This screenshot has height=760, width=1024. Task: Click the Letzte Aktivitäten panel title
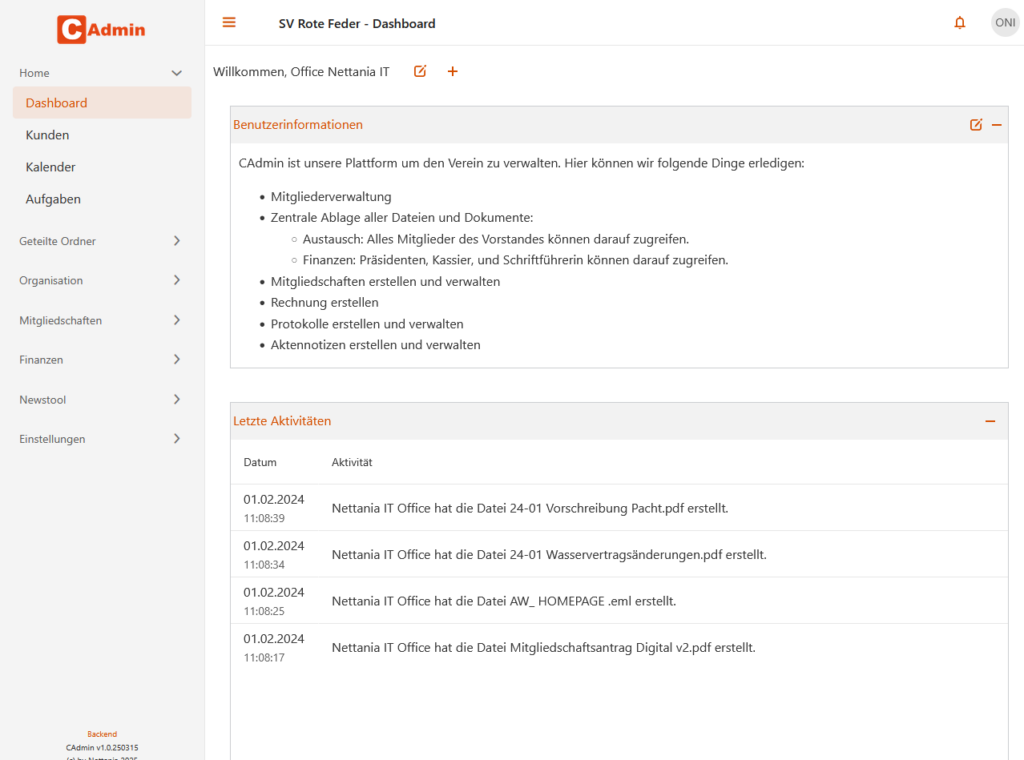282,421
